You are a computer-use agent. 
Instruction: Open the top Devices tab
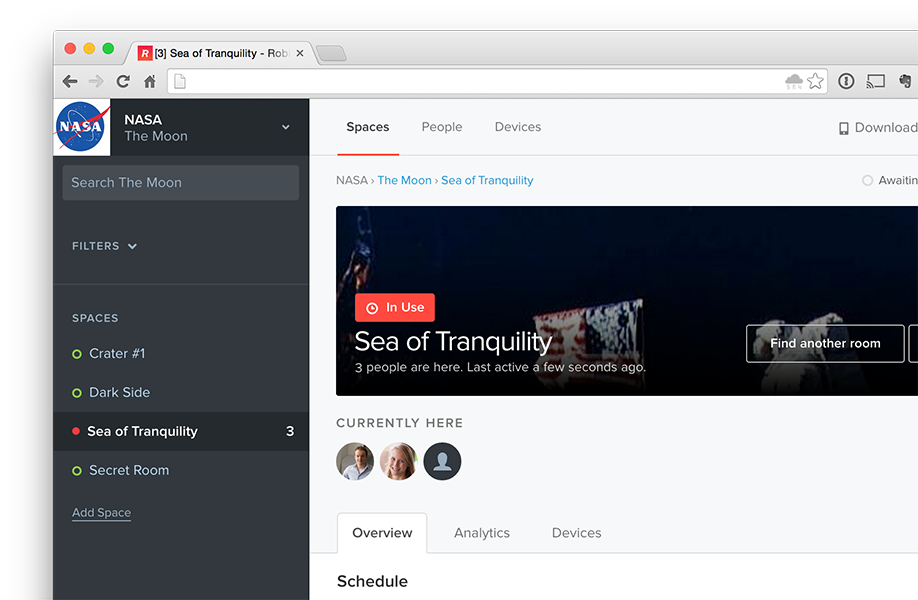tap(518, 127)
